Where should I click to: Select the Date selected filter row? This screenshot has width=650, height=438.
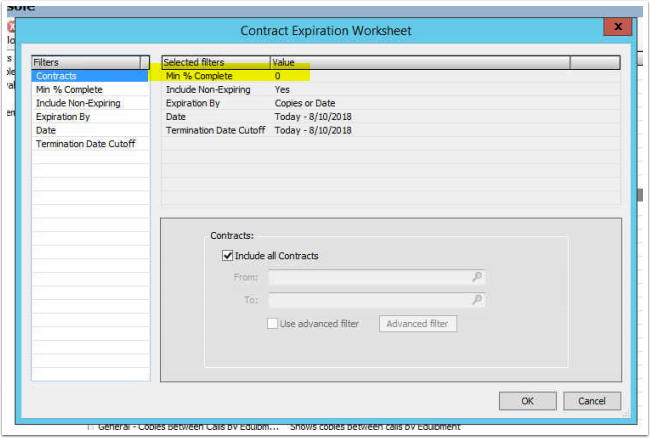(x=391, y=117)
